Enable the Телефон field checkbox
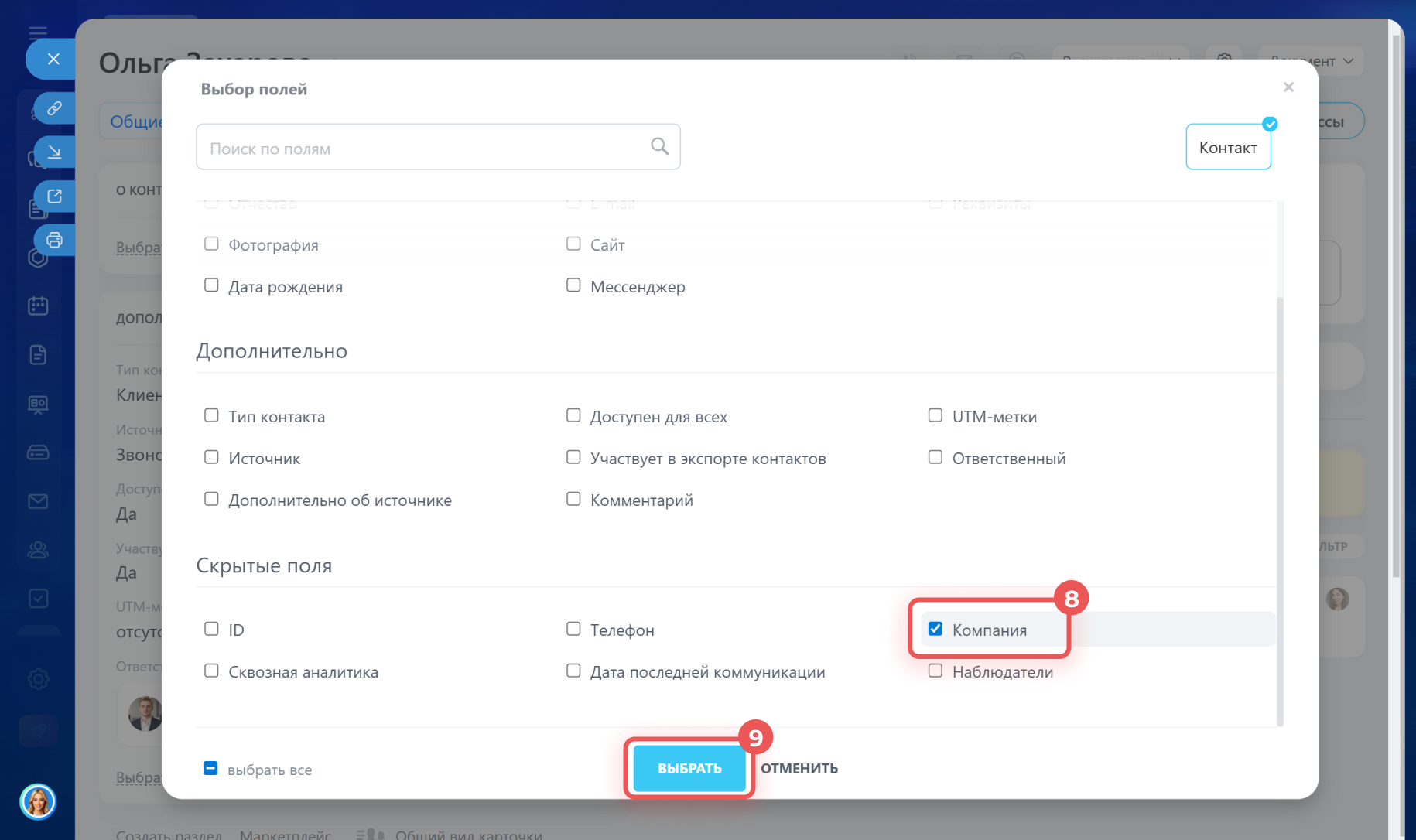The width and height of the screenshot is (1416, 840). tap(573, 629)
